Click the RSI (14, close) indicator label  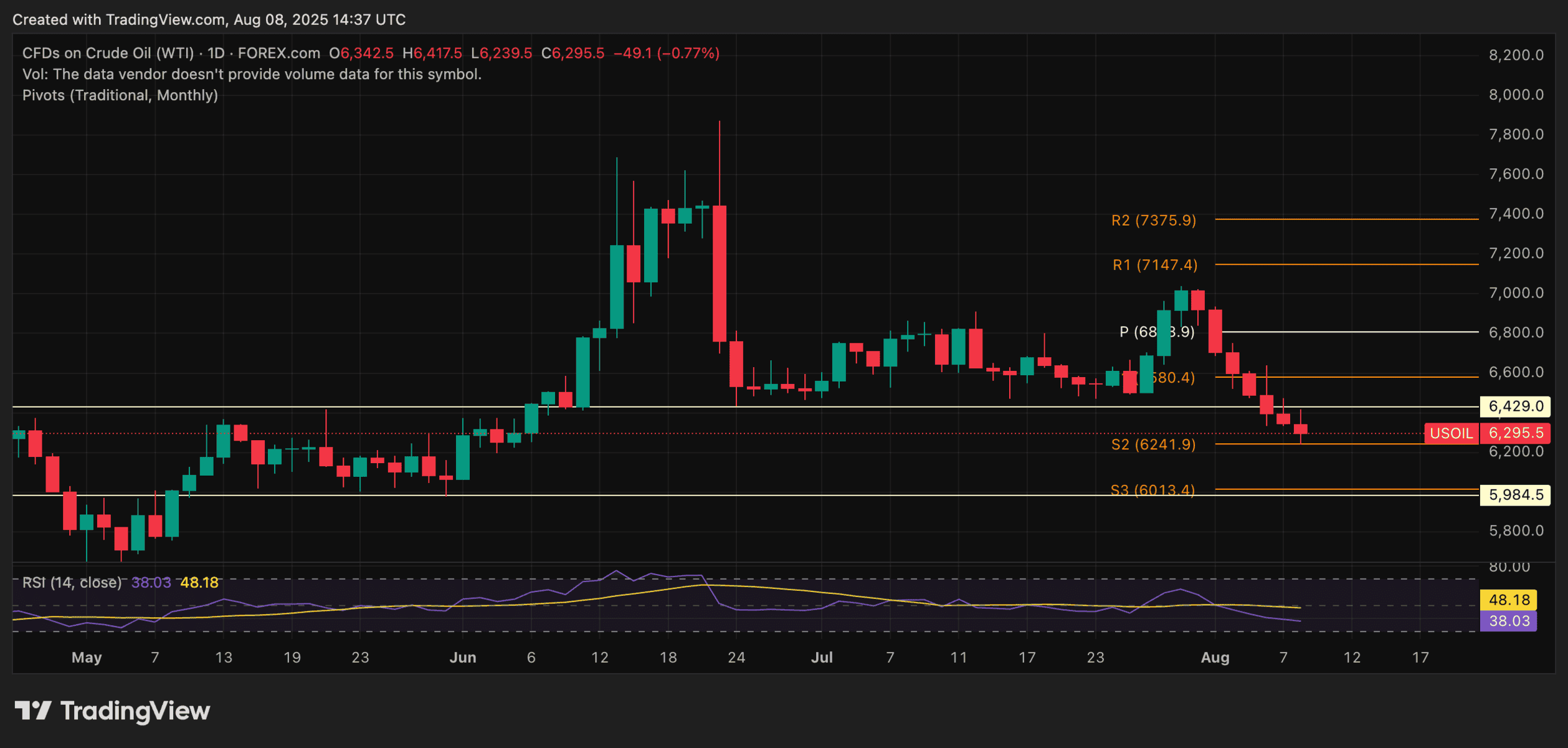click(72, 582)
